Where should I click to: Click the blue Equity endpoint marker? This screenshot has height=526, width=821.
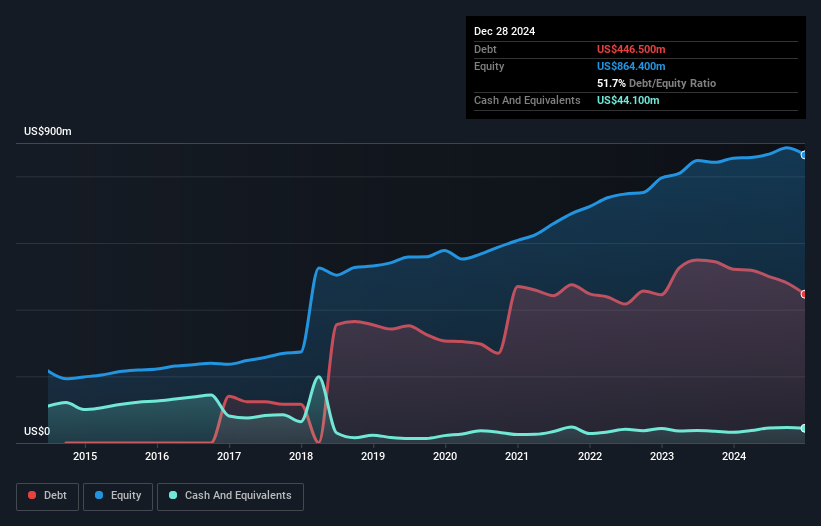(x=804, y=155)
